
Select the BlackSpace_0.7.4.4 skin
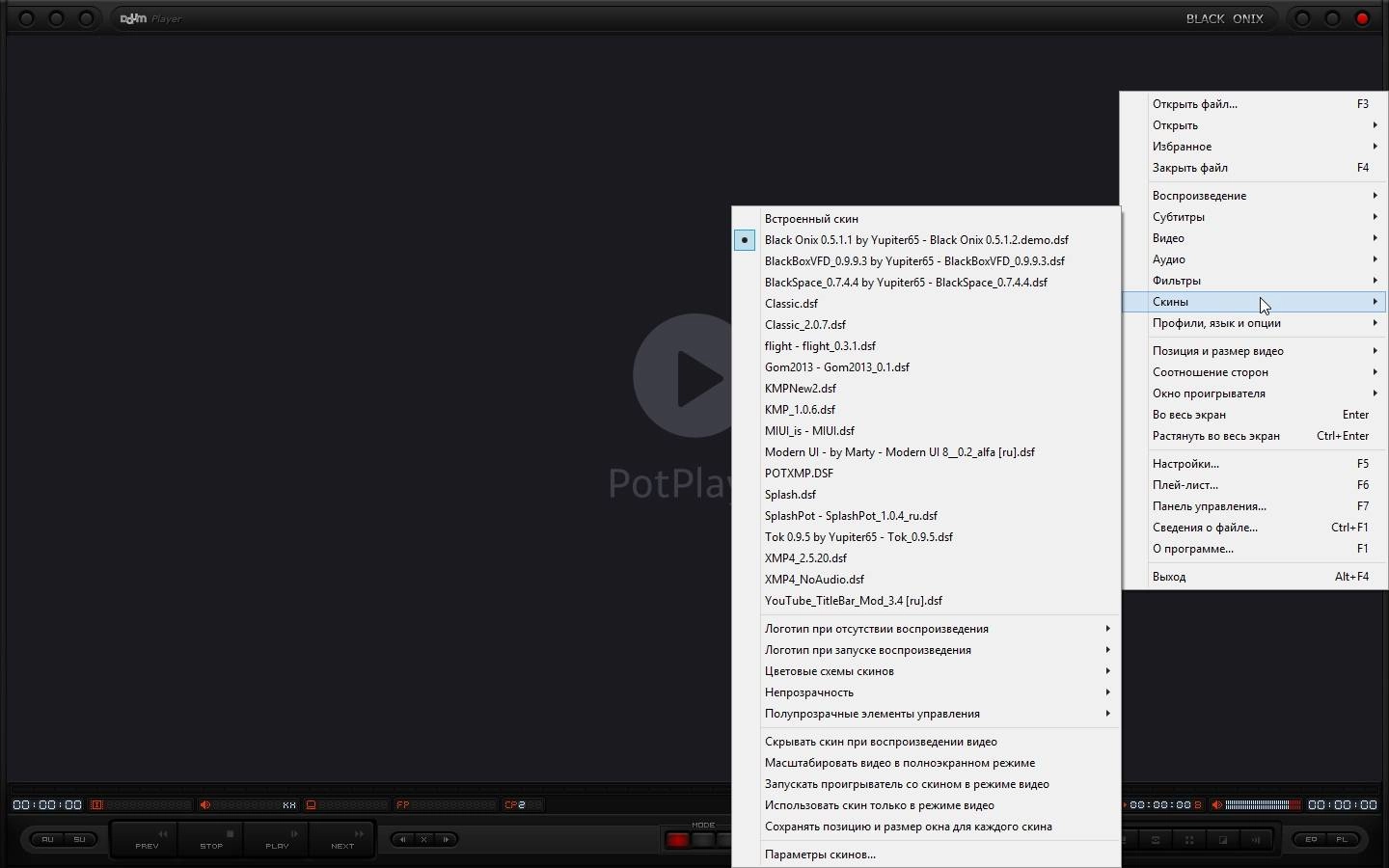click(x=926, y=283)
